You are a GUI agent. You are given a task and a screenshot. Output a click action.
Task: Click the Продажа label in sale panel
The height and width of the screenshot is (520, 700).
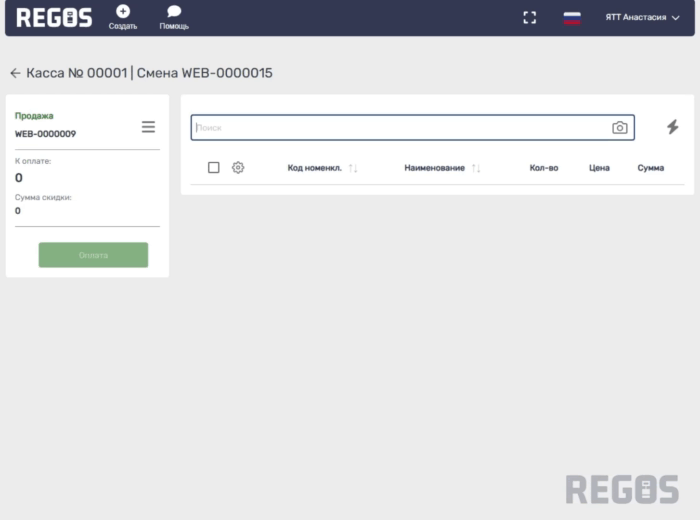[x=34, y=116]
